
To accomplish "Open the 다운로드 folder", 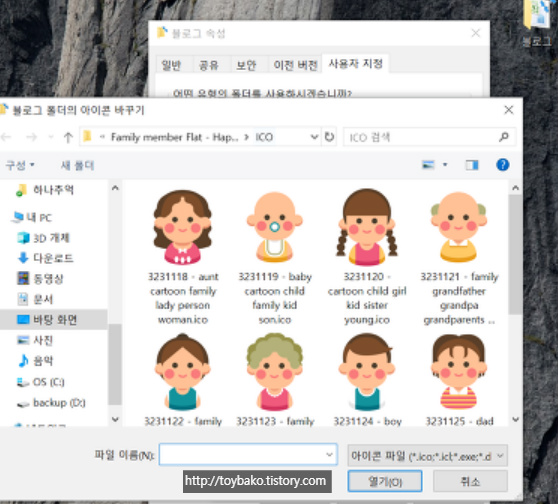I will coord(46,258).
